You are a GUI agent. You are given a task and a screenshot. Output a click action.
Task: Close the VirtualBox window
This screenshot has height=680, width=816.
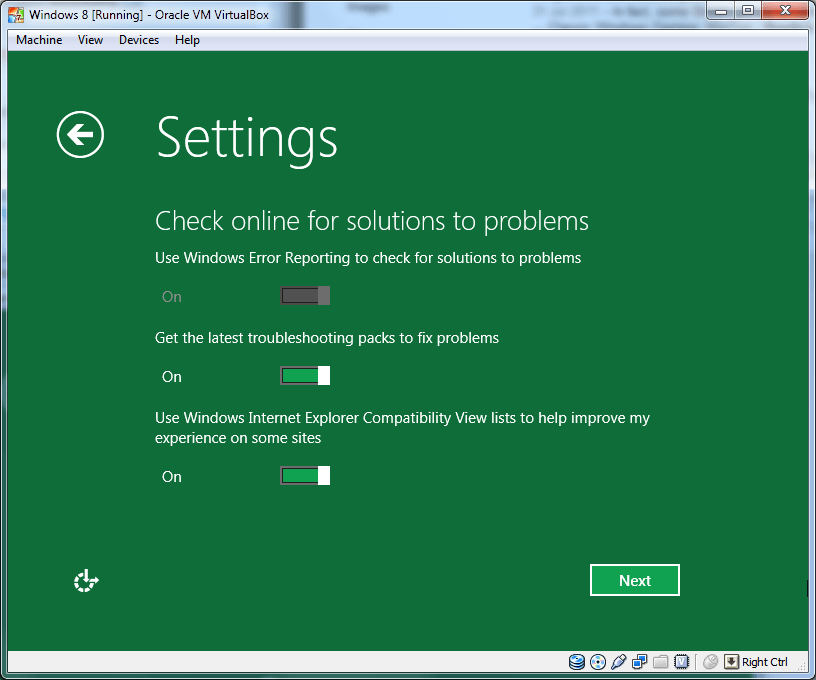click(x=785, y=10)
